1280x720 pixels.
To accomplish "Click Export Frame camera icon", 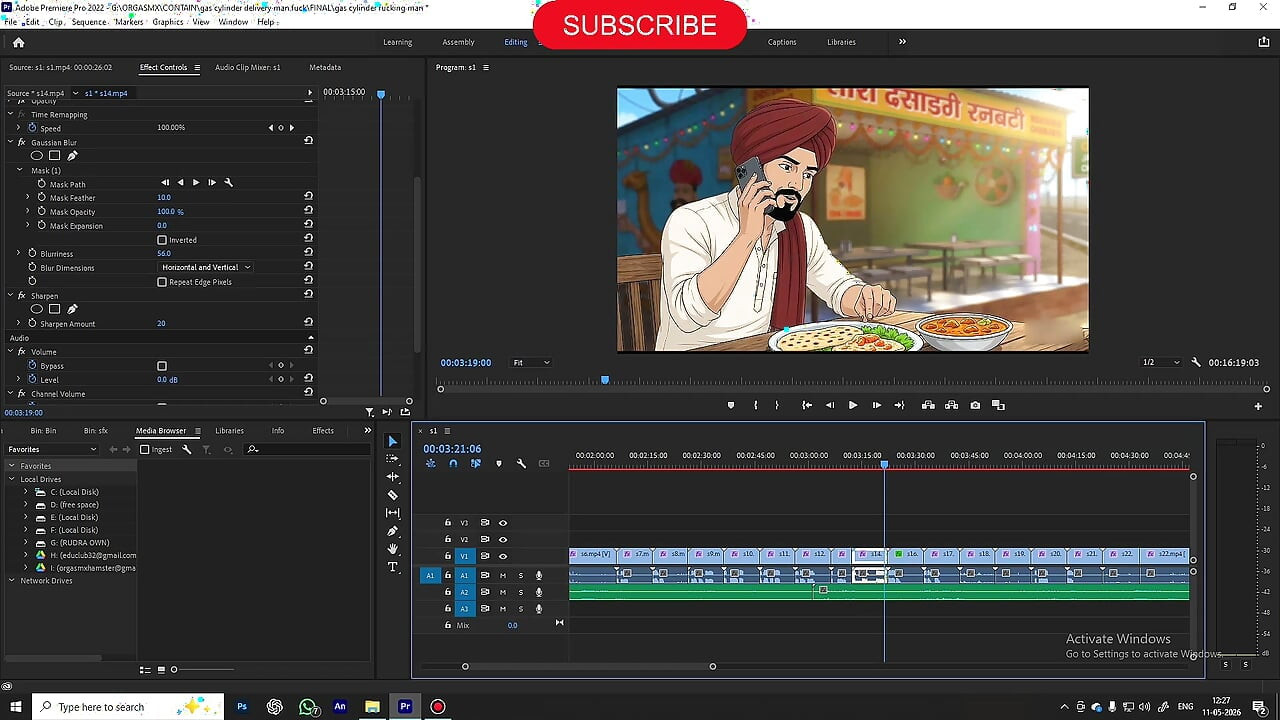I will tap(975, 405).
